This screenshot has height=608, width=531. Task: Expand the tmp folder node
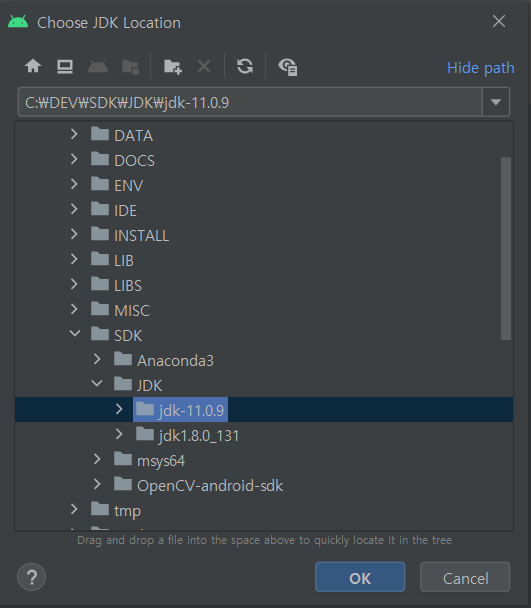coord(74,509)
